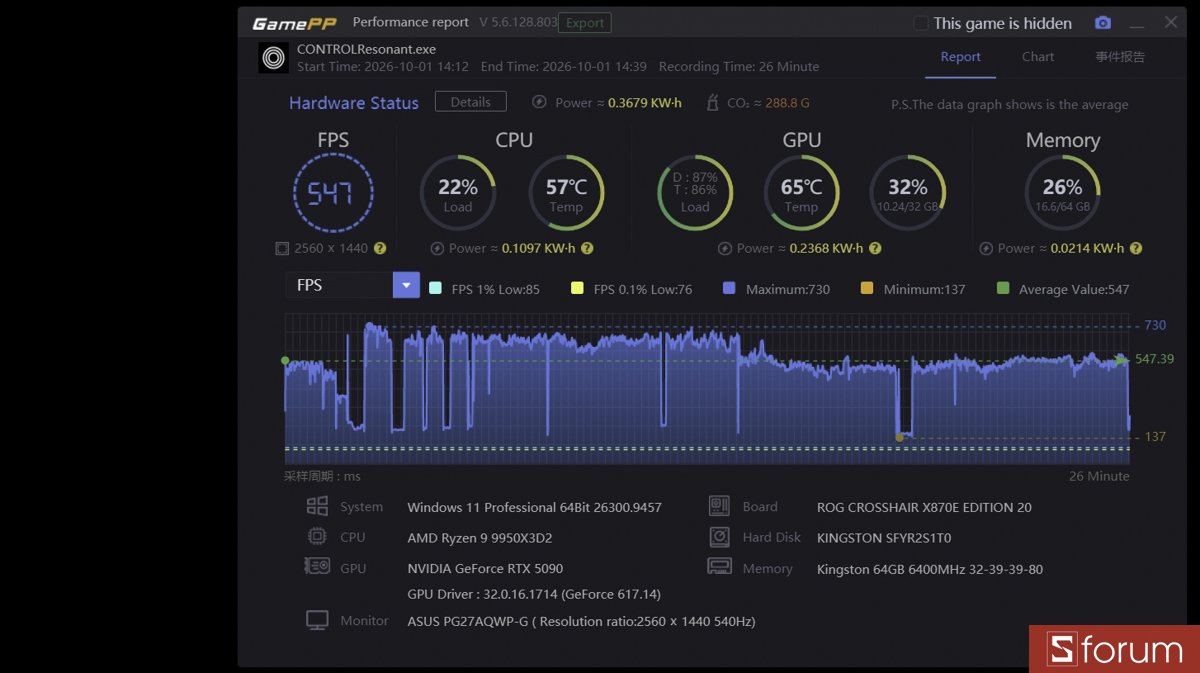Click the CPU power lightning icon

coord(437,248)
